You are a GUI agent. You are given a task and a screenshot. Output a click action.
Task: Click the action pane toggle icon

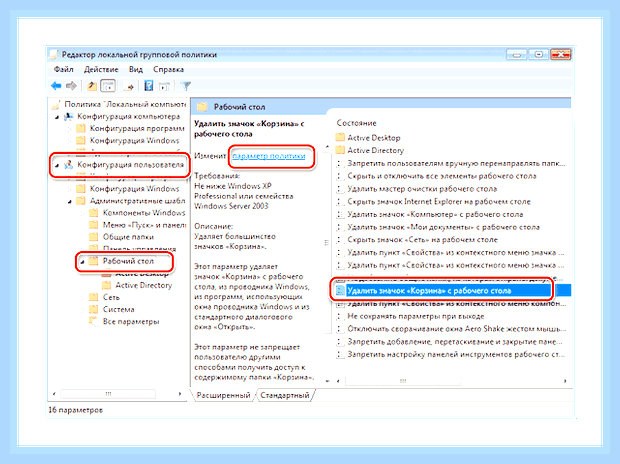164,86
